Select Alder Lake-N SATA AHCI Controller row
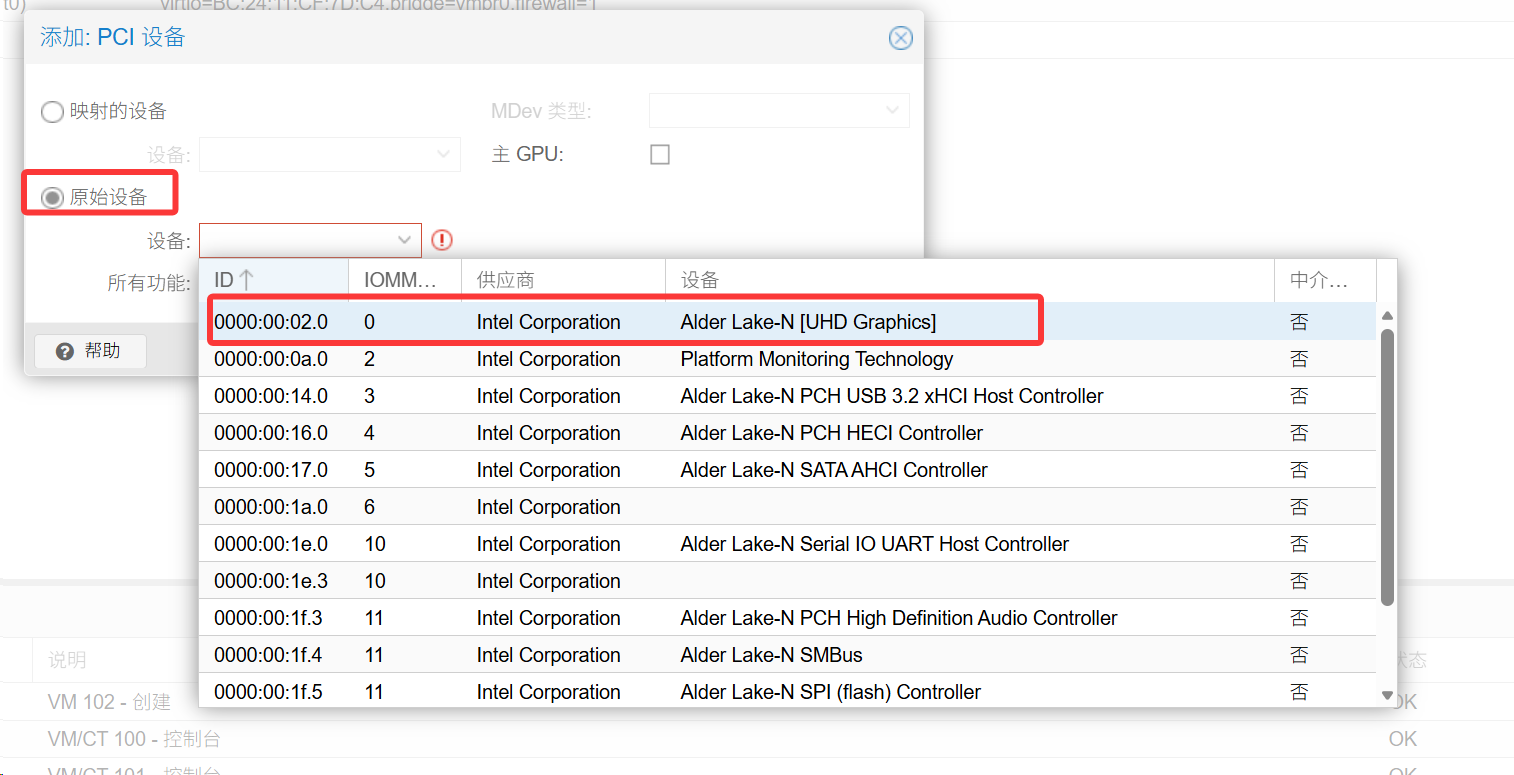 pos(833,470)
